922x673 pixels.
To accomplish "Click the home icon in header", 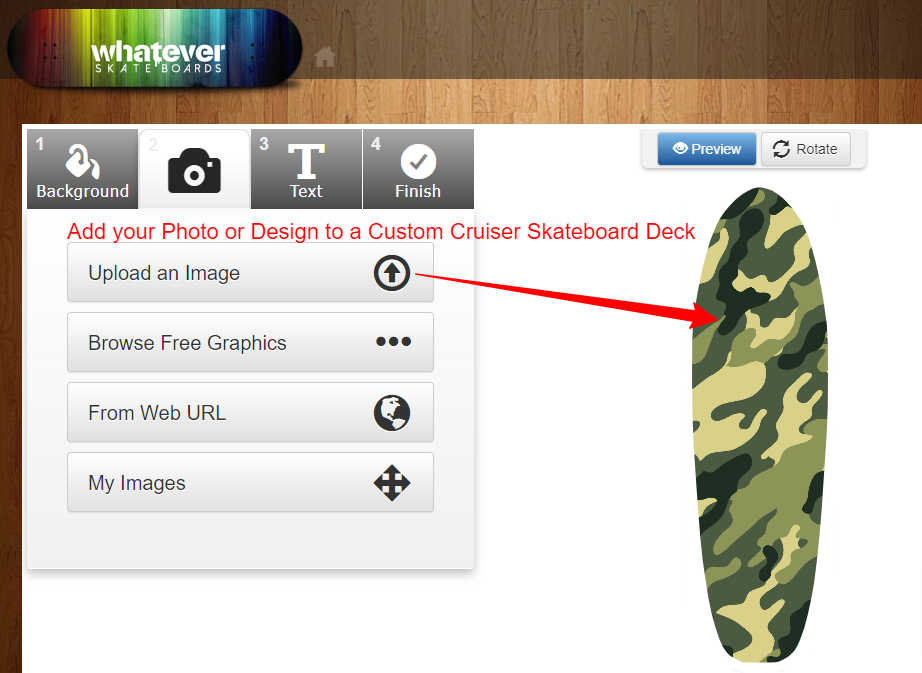I will pyautogui.click(x=325, y=57).
